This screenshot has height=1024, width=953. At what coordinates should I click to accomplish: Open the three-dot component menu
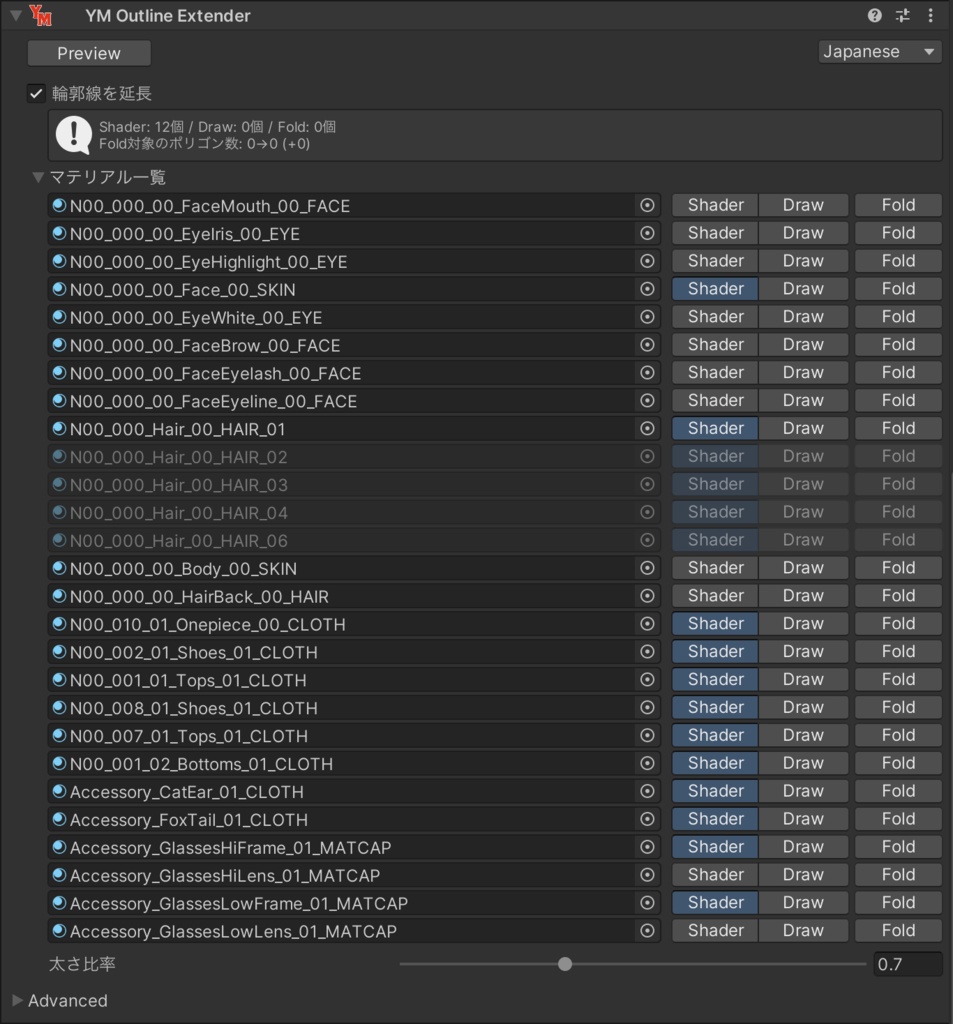[931, 16]
